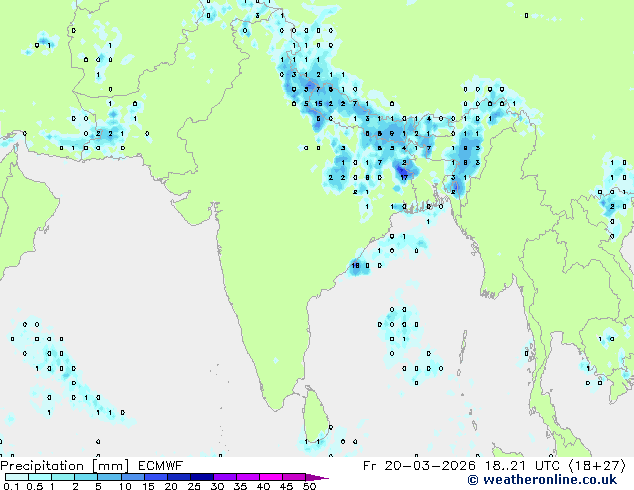Click the '18' value on the east coast
This screenshot has height=490, width=634.
pyautogui.click(x=355, y=266)
